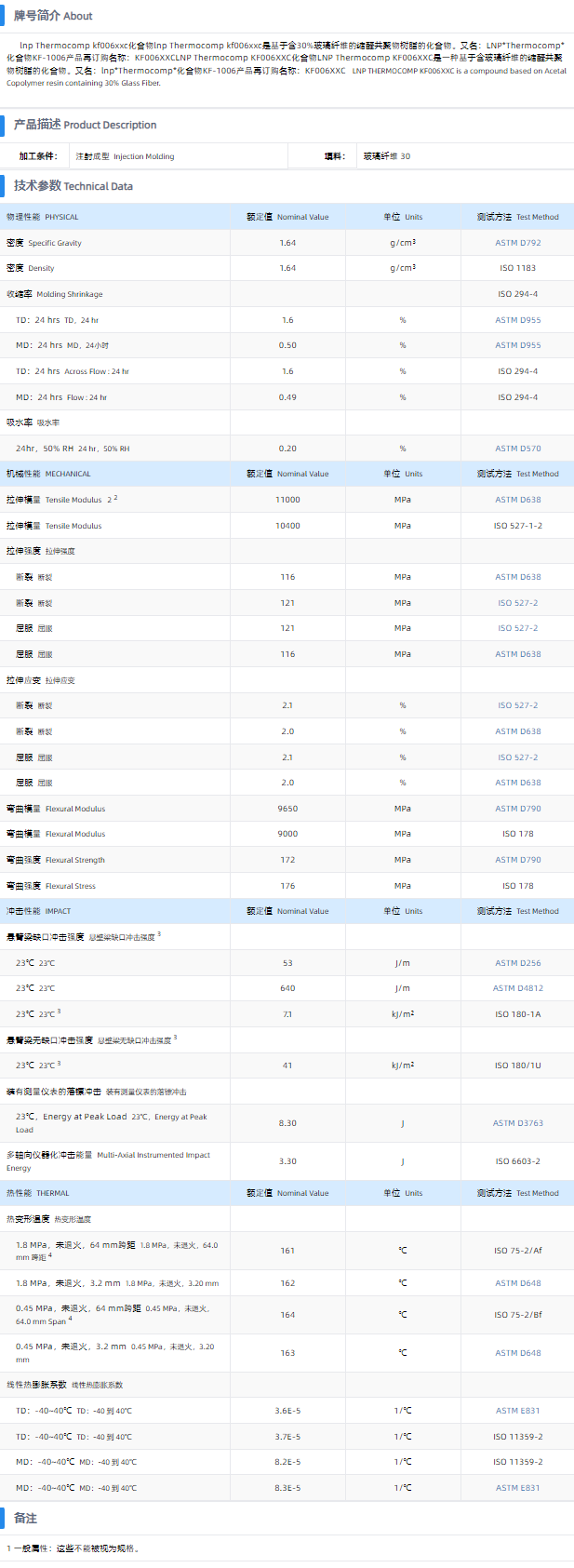Go to the 牌号简介 About section heading
The image size is (574, 1568).
tap(53, 16)
